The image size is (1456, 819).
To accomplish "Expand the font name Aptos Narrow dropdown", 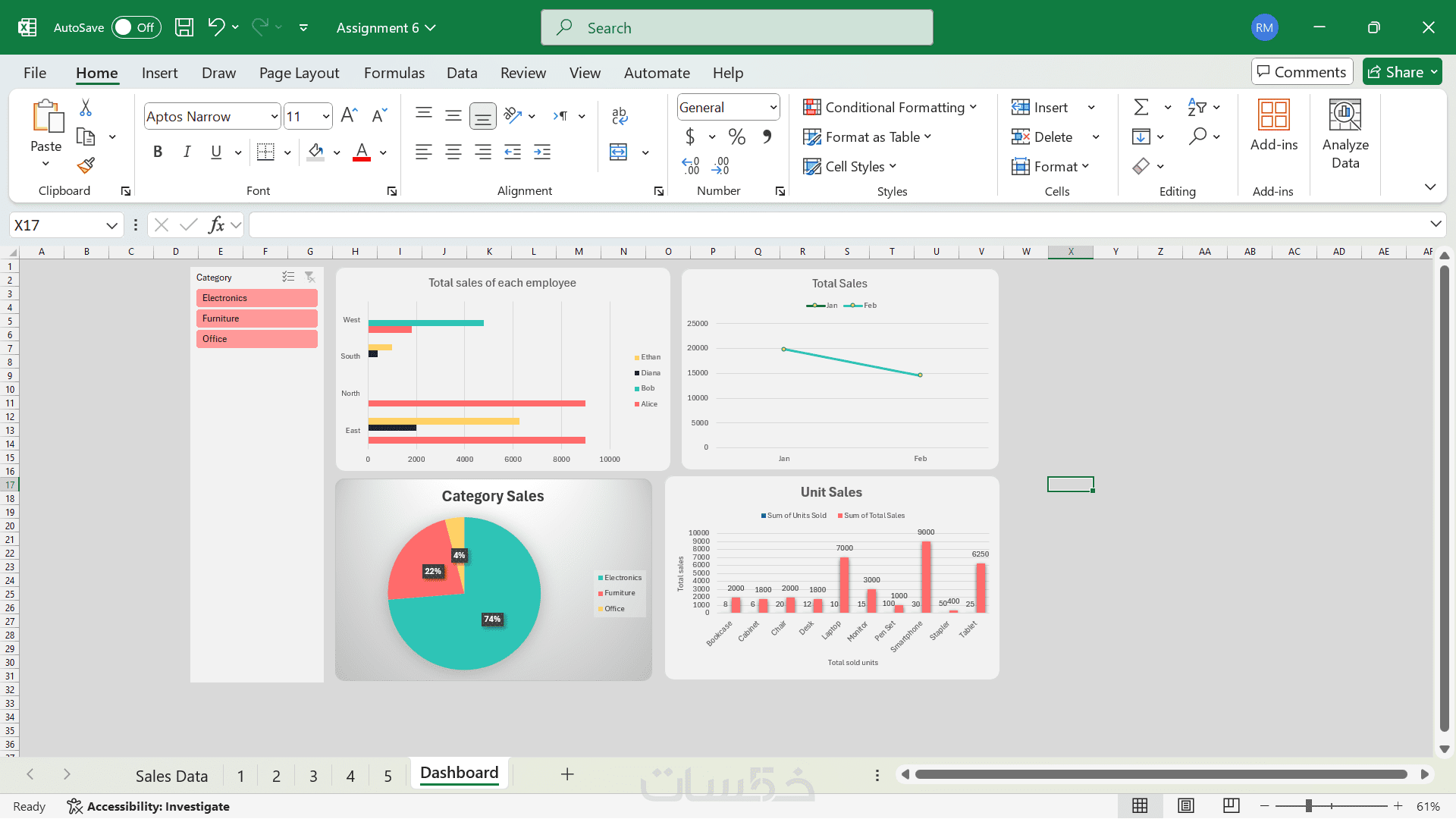I will [274, 117].
